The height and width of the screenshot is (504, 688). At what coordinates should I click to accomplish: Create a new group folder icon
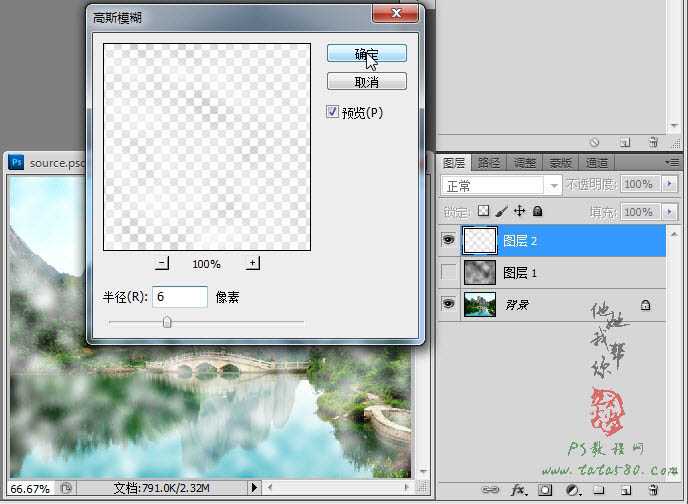click(599, 490)
